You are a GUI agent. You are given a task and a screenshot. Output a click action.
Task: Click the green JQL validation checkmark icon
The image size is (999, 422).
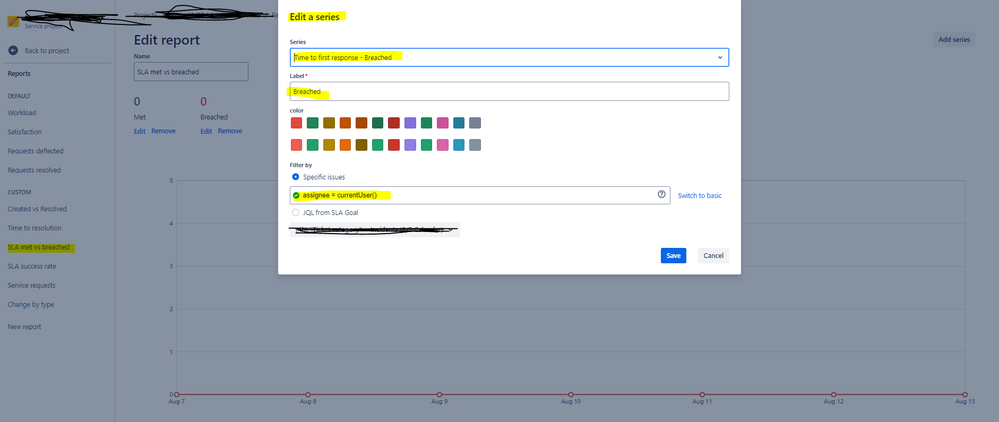296,195
